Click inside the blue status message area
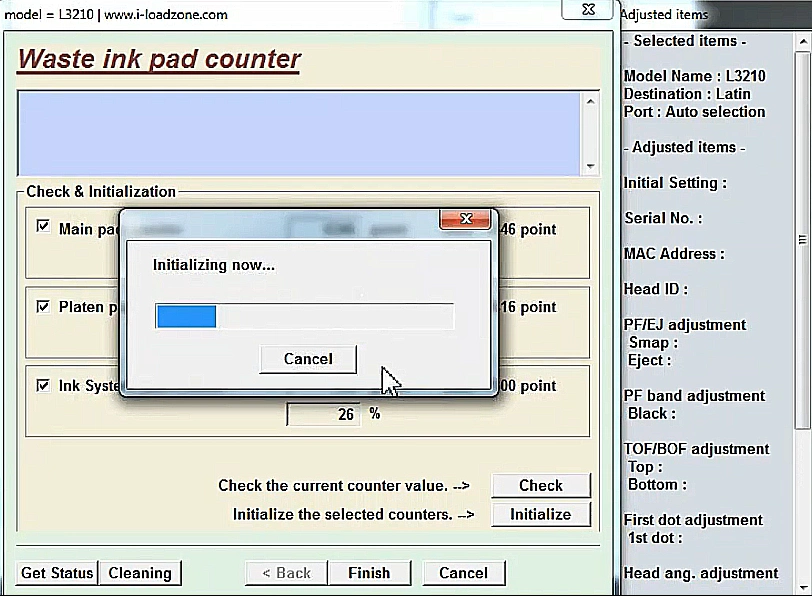 [x=300, y=135]
